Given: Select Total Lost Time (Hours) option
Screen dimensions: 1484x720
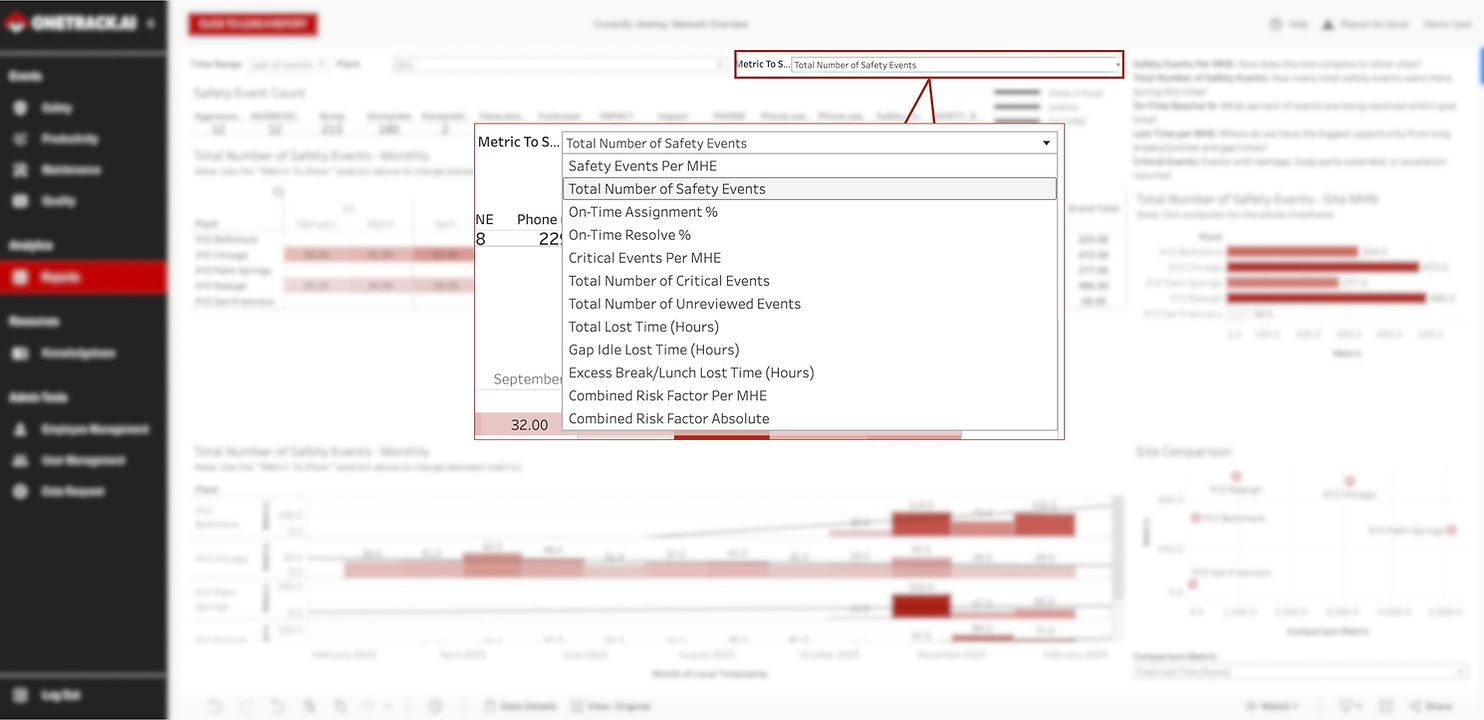Looking at the screenshot, I should coord(643,327).
